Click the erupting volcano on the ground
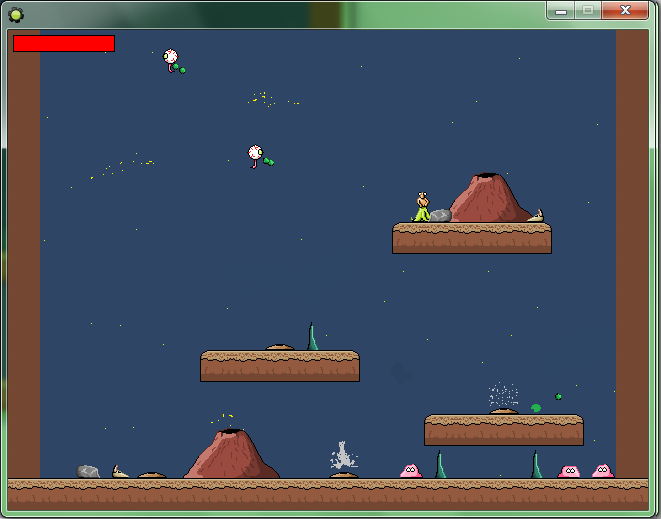Viewport: 661px width, 519px height. click(x=231, y=455)
